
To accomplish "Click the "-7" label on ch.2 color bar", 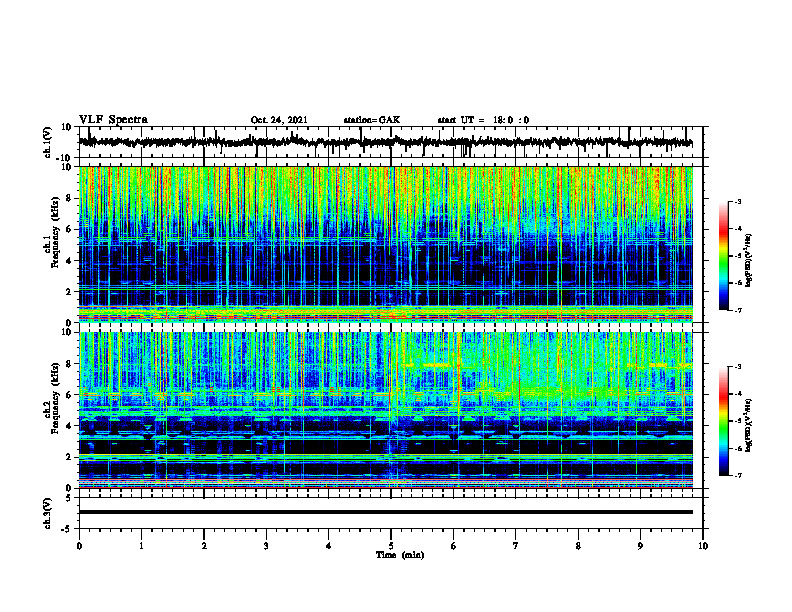I will [737, 475].
